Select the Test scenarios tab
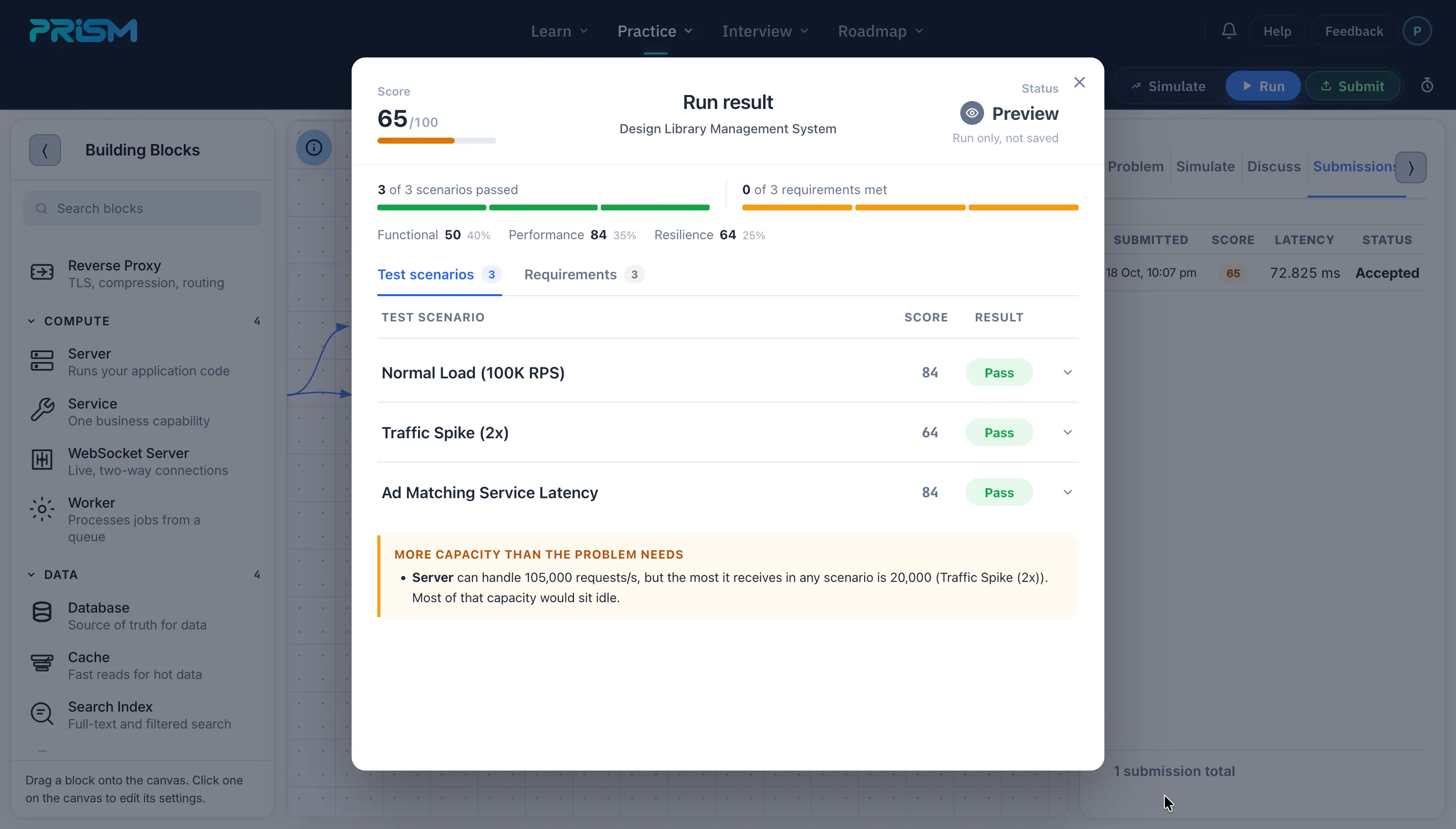Screen dimensions: 1456x829 point(439,274)
